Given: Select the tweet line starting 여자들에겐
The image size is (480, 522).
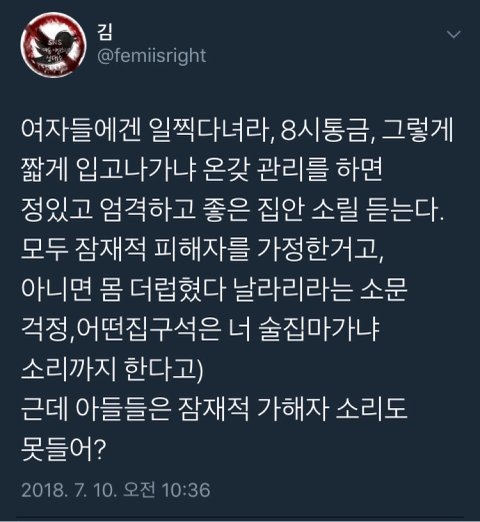Looking at the screenshot, I should (237, 129).
